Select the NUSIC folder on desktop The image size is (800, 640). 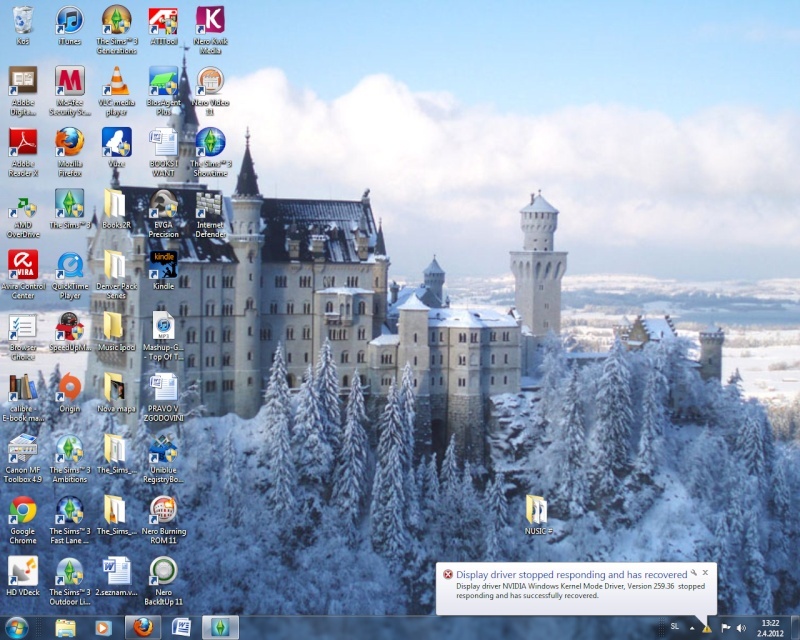point(538,514)
